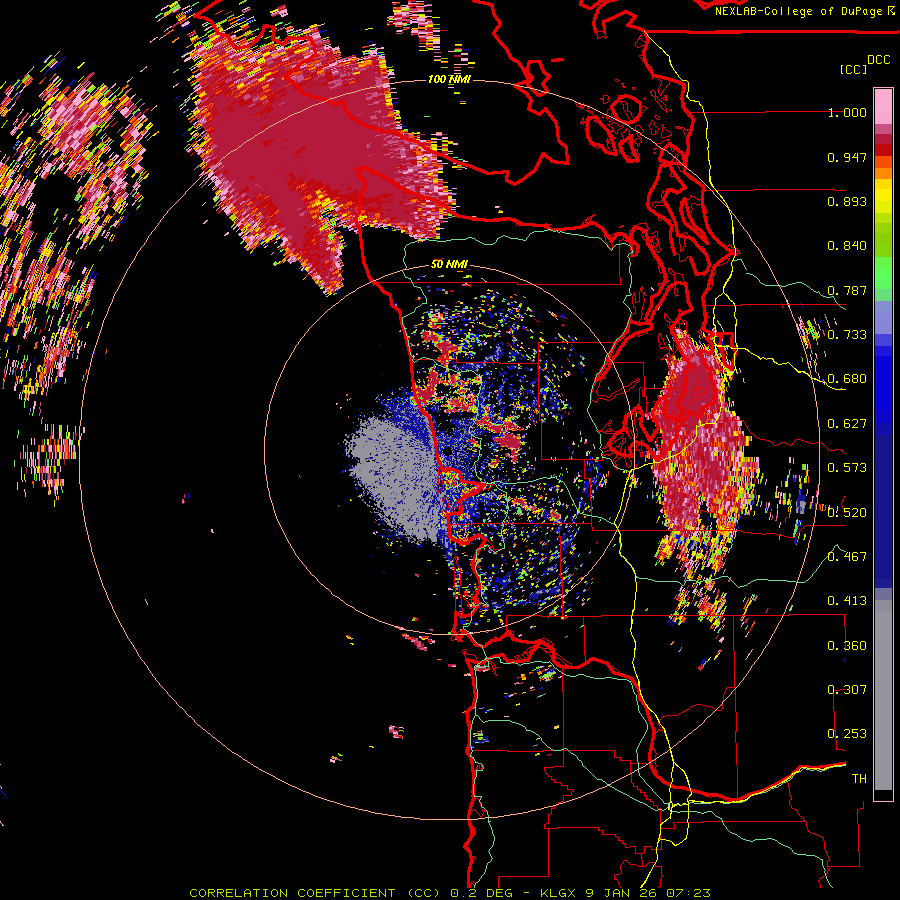Select the 0.893 scale value

(x=847, y=201)
